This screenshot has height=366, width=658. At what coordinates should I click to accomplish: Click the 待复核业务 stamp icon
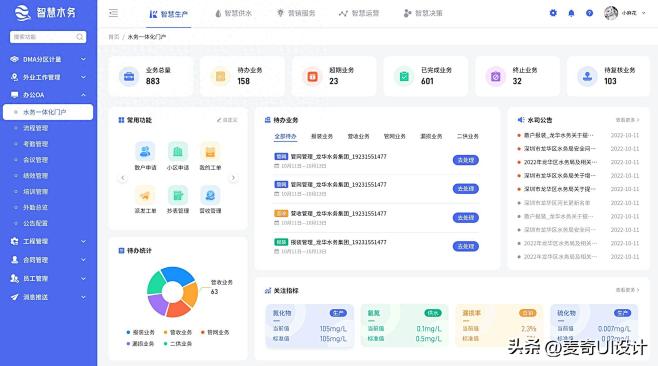(x=587, y=76)
